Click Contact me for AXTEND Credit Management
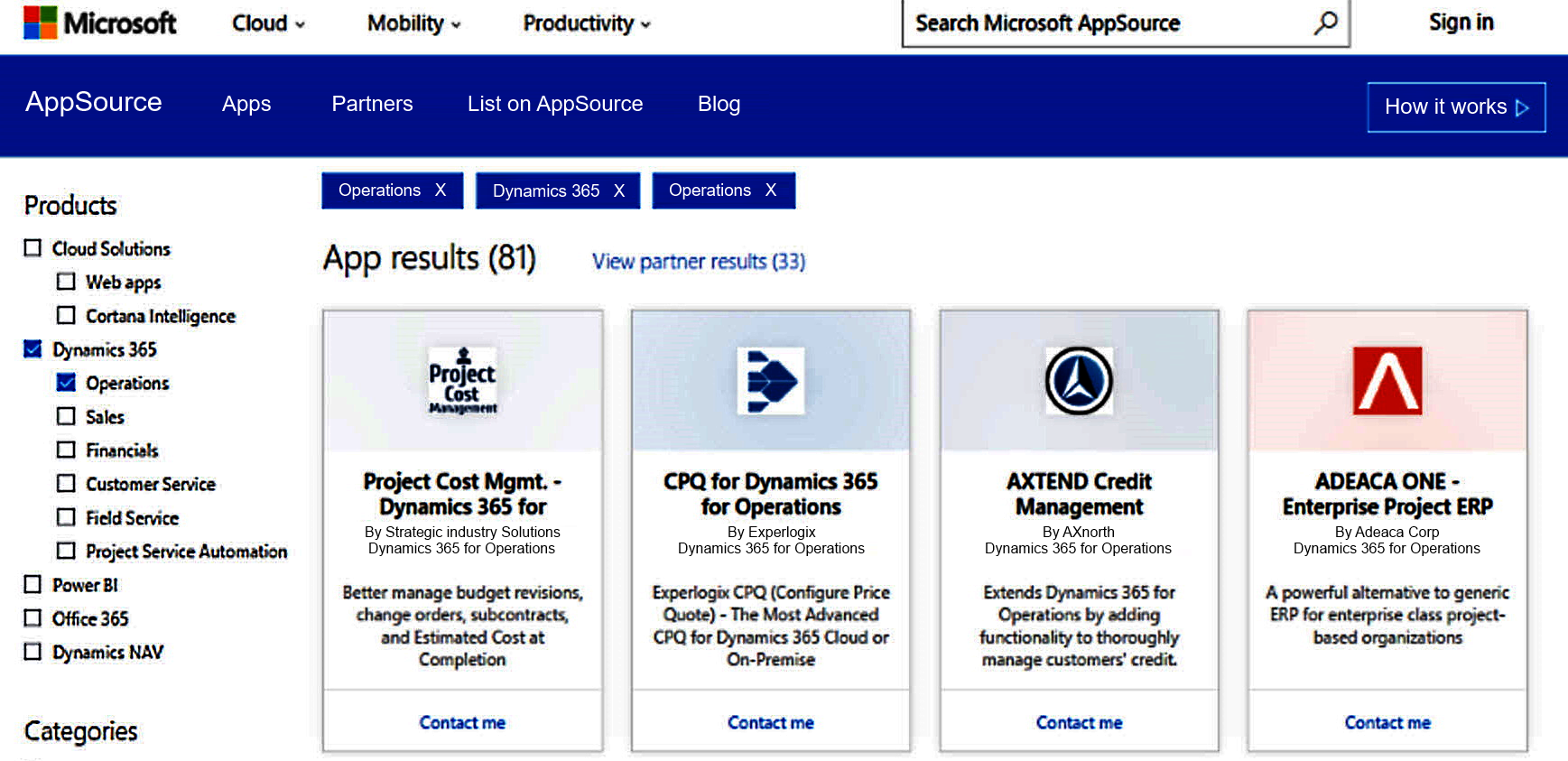The width and height of the screenshot is (1568, 761). 1079,722
